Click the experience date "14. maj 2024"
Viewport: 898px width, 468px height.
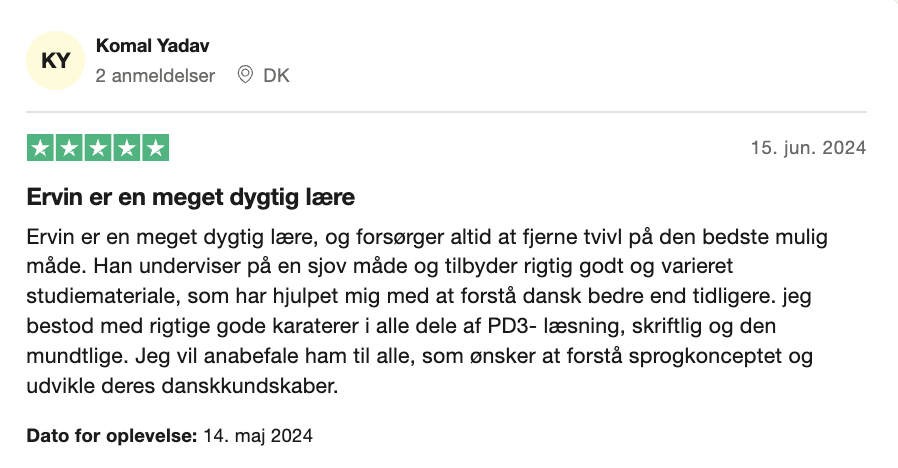[258, 436]
